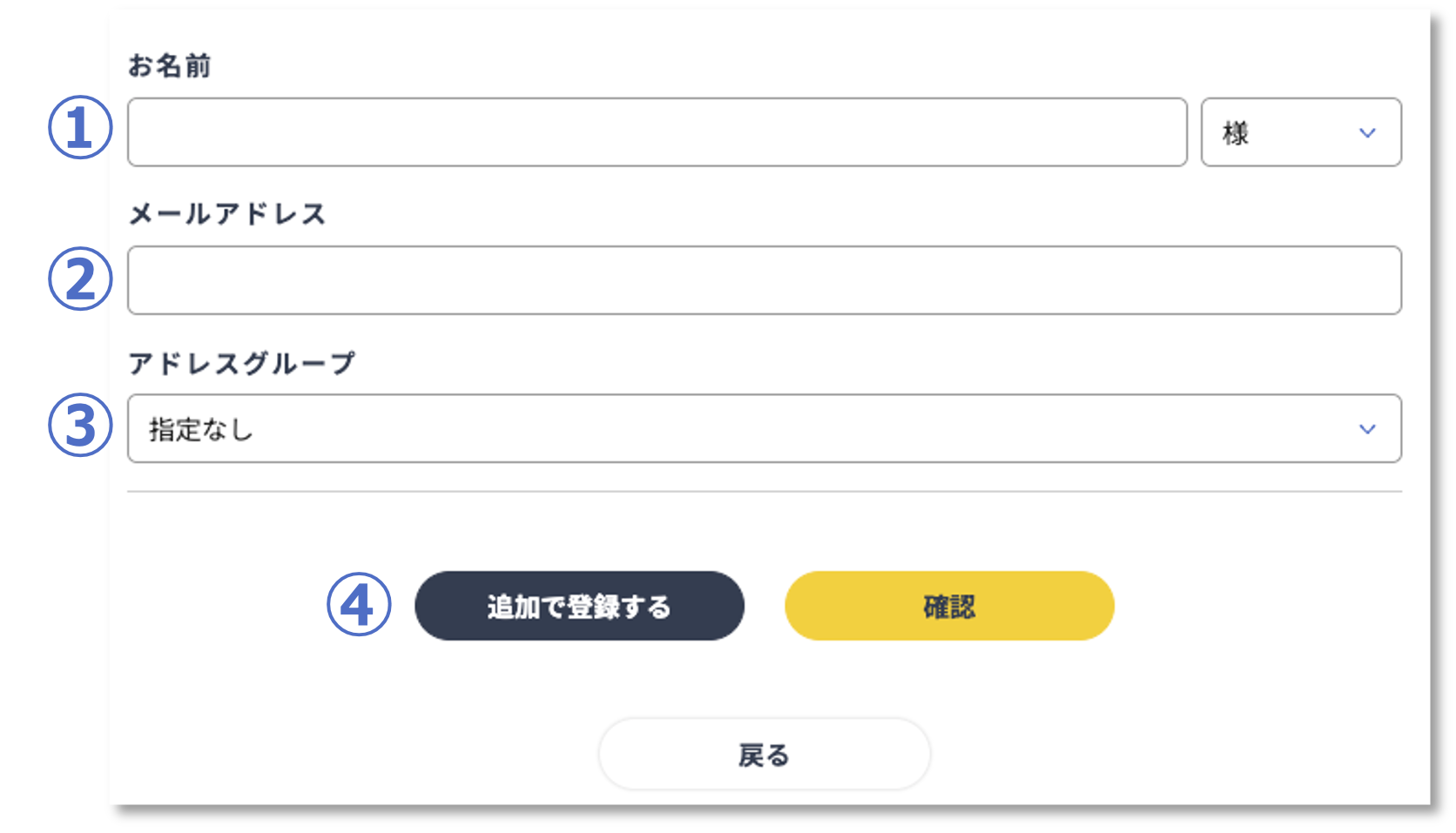Focus the お名前 text field
The width and height of the screenshot is (1456, 833).
[x=657, y=132]
